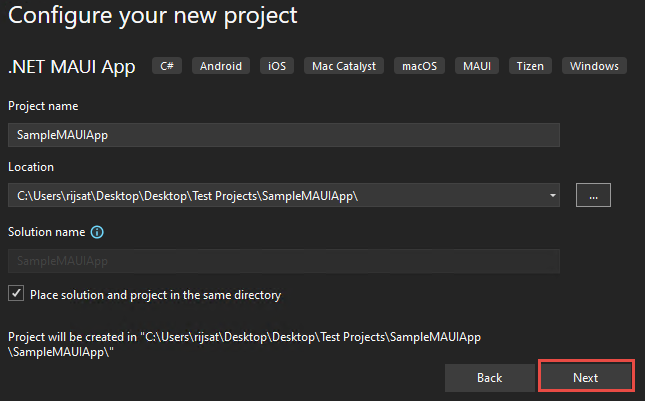The width and height of the screenshot is (645, 401).
Task: Click the Next button
Action: click(586, 378)
